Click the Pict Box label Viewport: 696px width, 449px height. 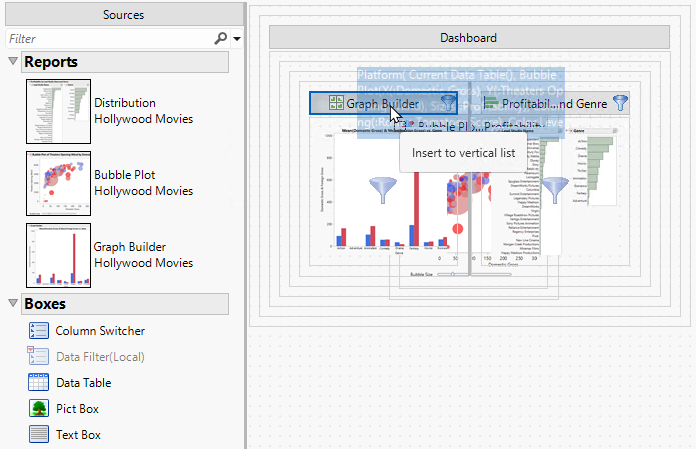point(77,409)
